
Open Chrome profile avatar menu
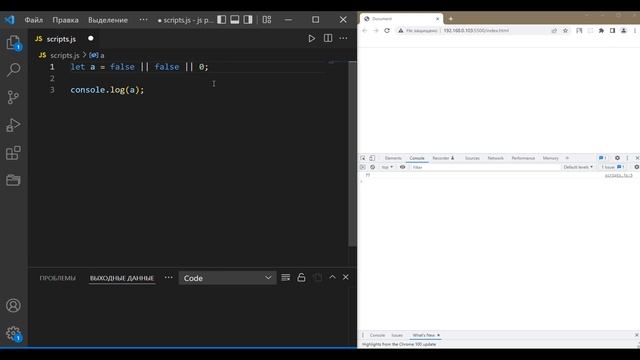[x=624, y=31]
